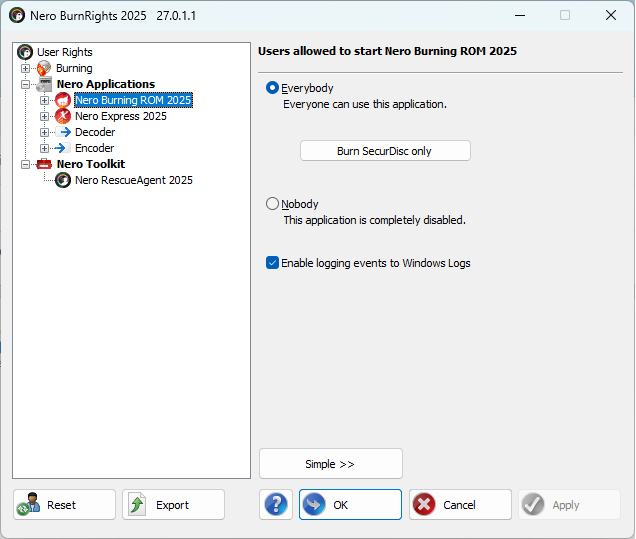Reset user rights with Reset button
636x539 pixels.
64,505
